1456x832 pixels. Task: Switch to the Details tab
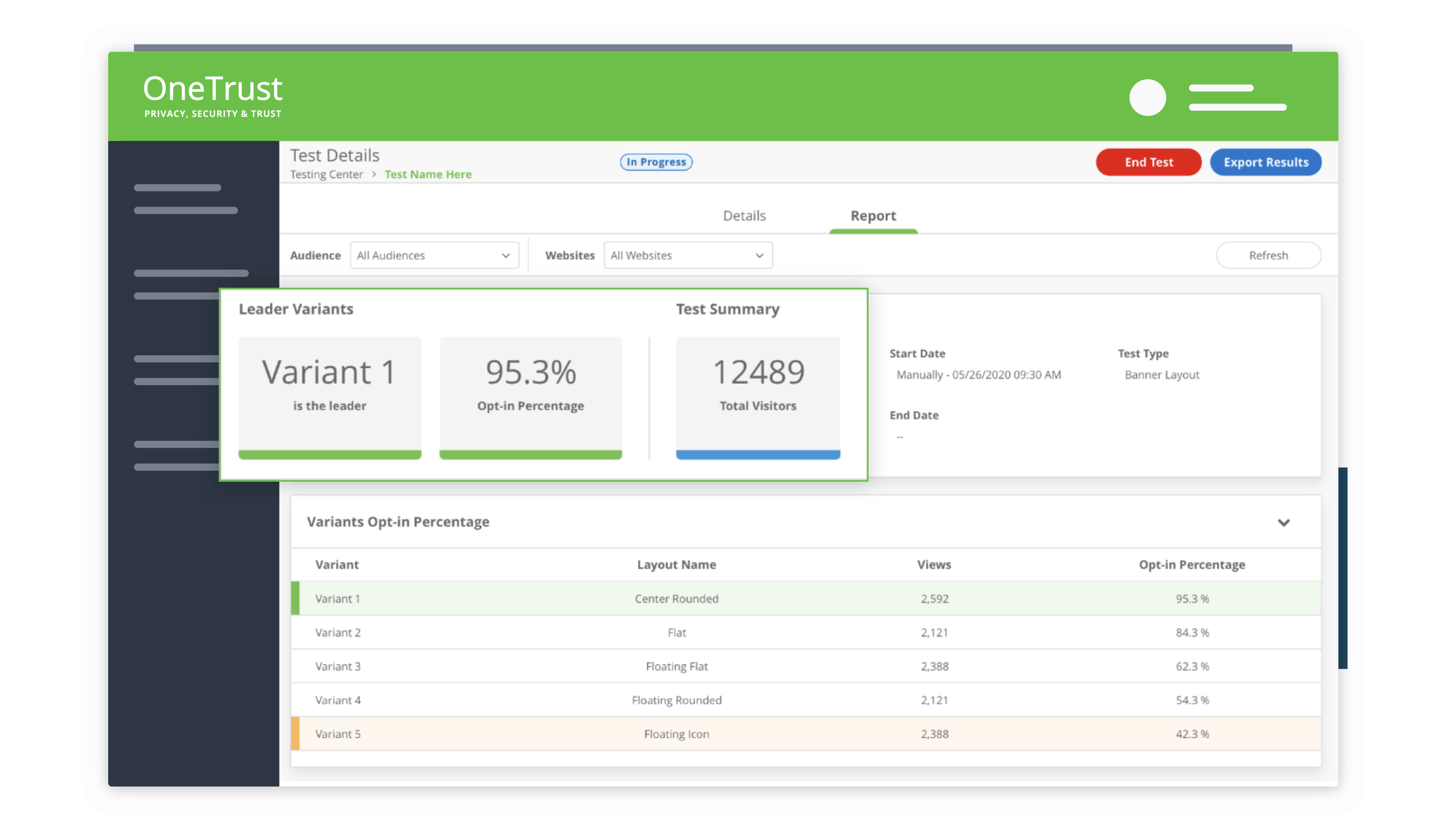pos(744,216)
